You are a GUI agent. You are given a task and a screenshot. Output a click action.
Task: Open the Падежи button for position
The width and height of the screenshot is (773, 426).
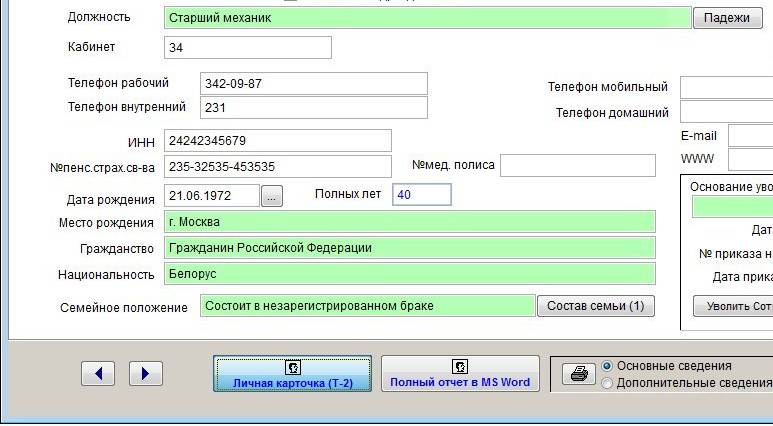(x=727, y=18)
